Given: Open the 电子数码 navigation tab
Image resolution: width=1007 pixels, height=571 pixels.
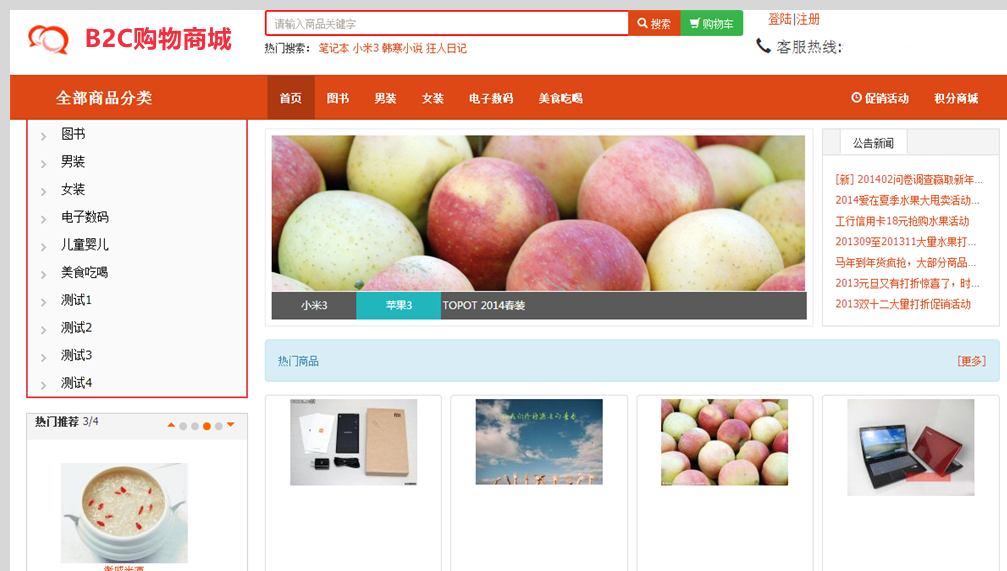Looking at the screenshot, I should coord(491,98).
